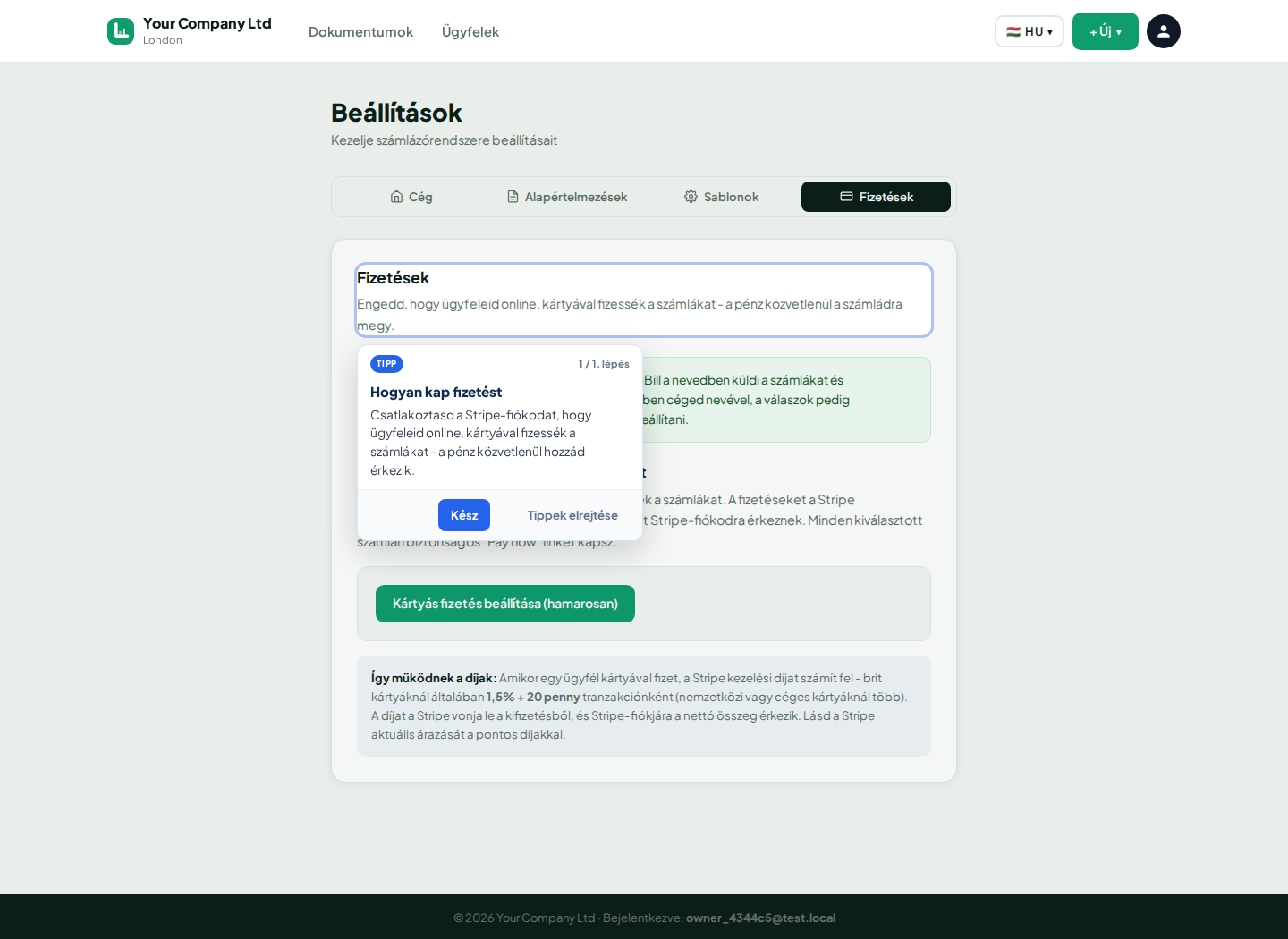This screenshot has width=1288, height=939.
Task: Click the green company logo icon
Action: click(121, 31)
